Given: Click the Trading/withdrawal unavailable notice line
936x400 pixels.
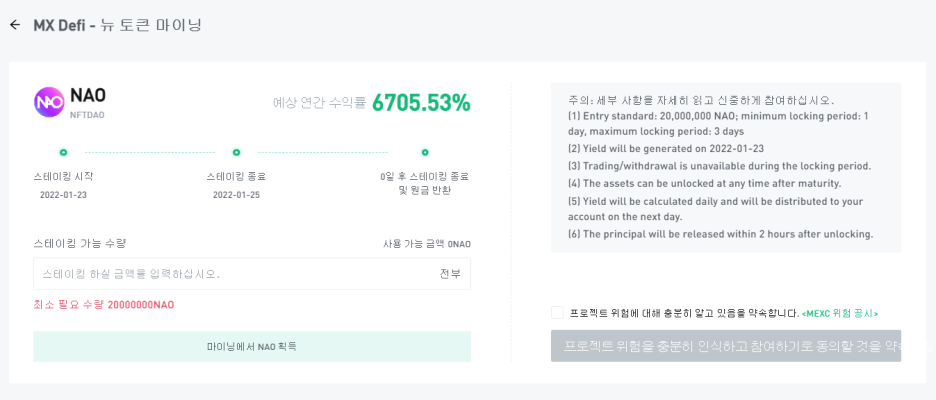Looking at the screenshot, I should (719, 166).
